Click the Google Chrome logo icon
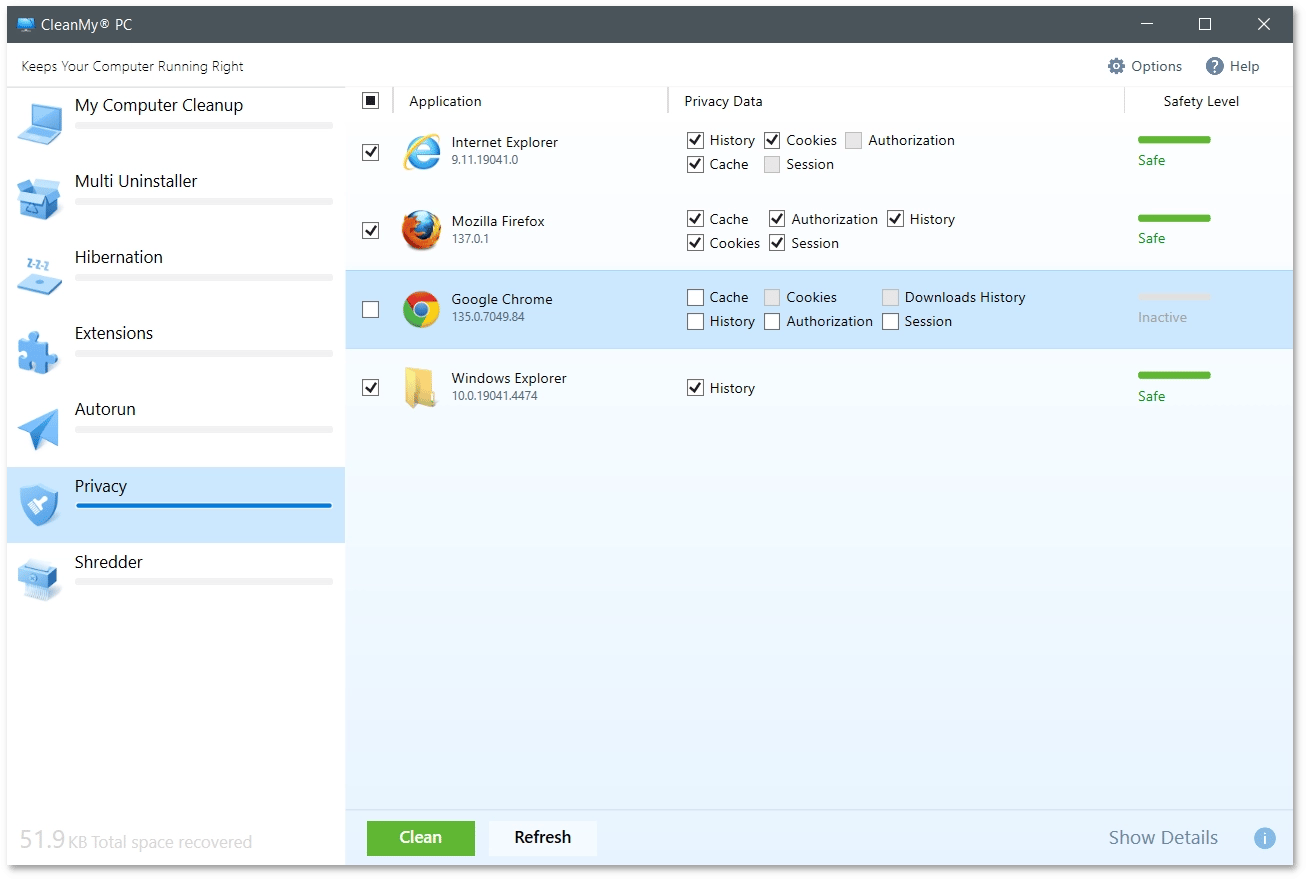Screen dimensions: 1306x879 [421, 309]
